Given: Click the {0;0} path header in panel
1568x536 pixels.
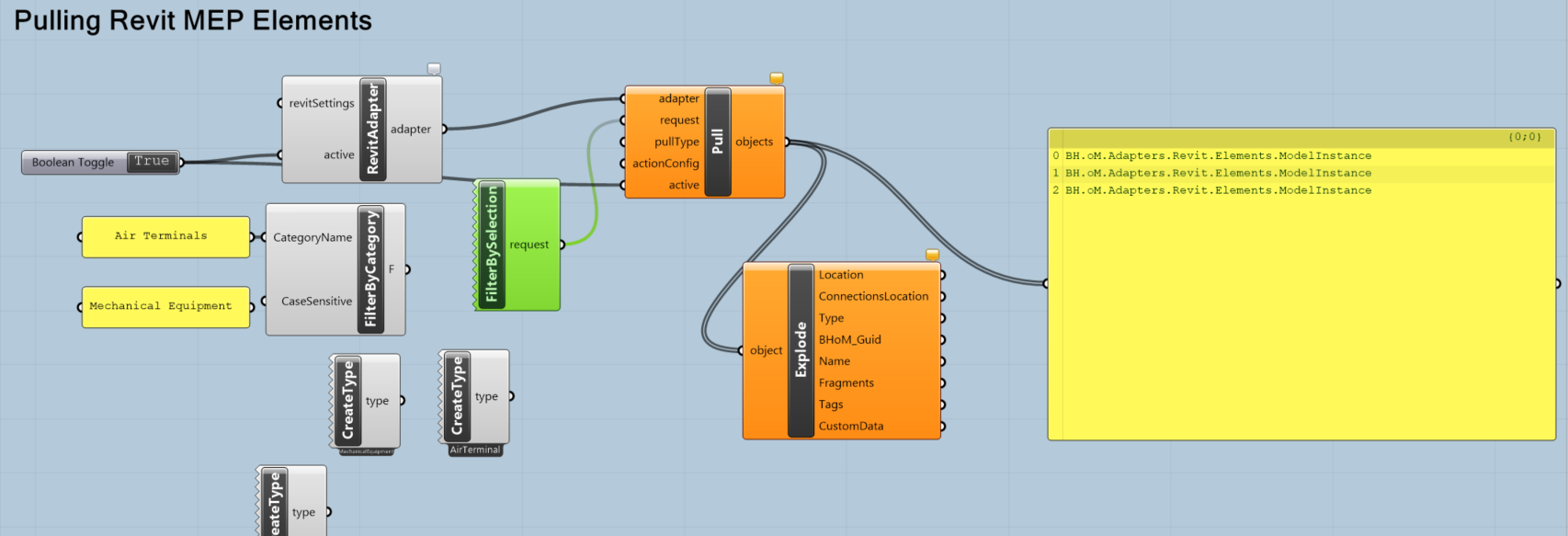Looking at the screenshot, I should pyautogui.click(x=1524, y=137).
